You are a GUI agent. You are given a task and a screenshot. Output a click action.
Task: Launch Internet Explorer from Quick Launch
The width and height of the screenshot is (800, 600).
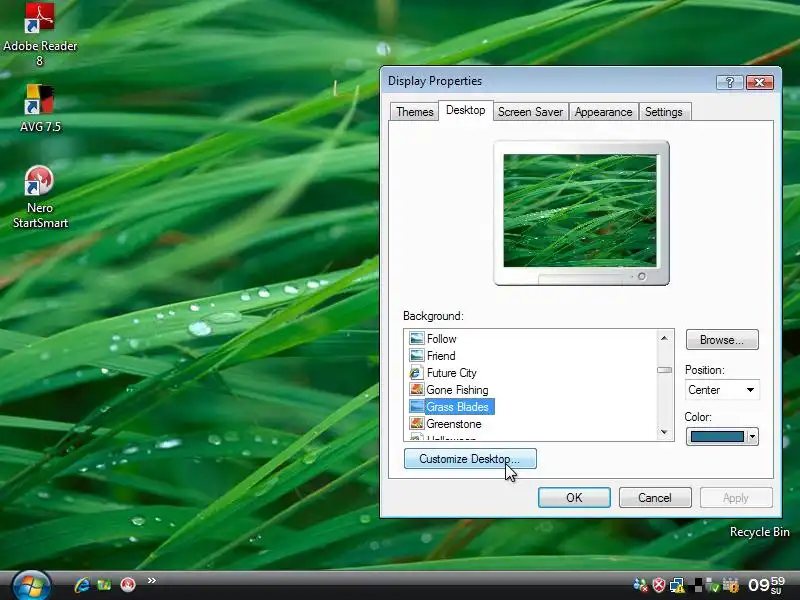pyautogui.click(x=82, y=585)
